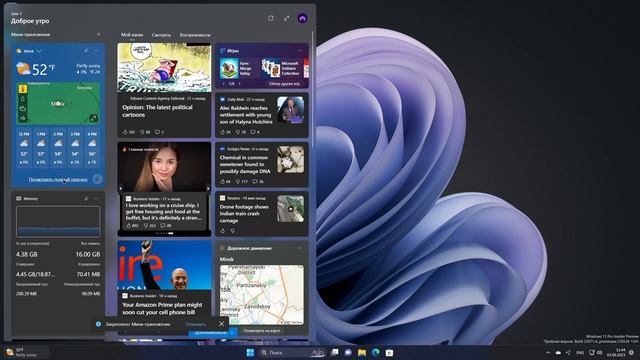Open the Minsk traffic map
Image resolution: width=640 pixels, height=360 pixels.
[x=262, y=295]
